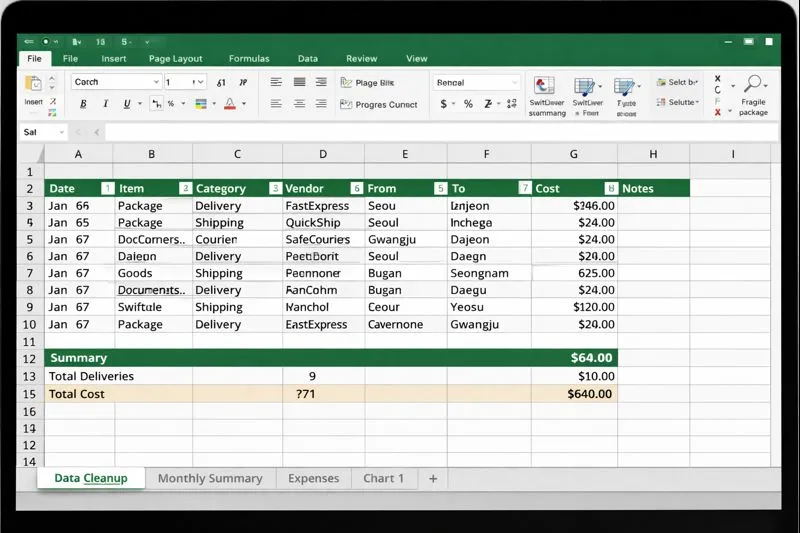
Task: Click the formula bar input field
Action: click(400, 132)
